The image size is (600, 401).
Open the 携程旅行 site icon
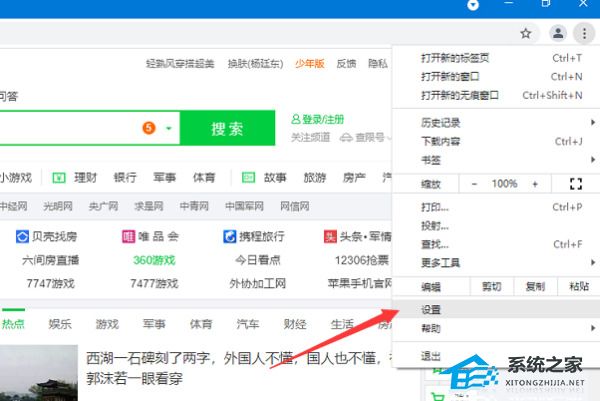(230, 236)
